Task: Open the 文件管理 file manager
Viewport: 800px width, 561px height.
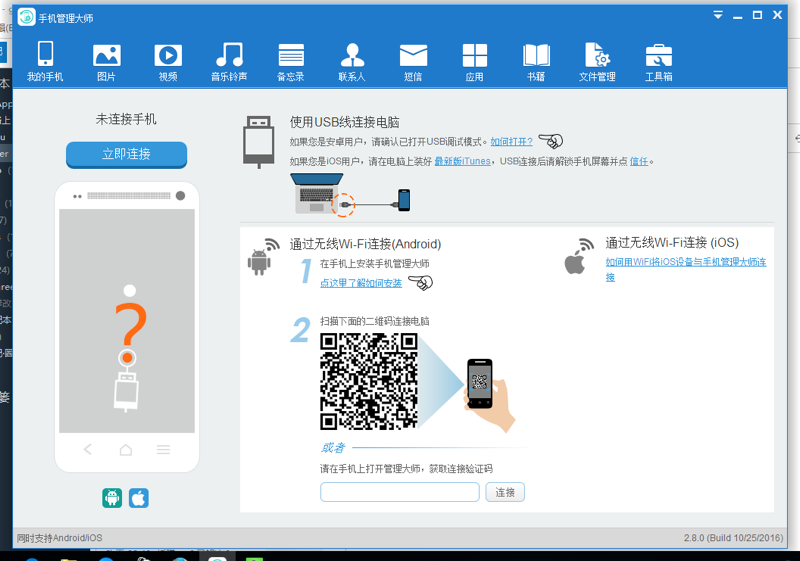Action: pyautogui.click(x=597, y=62)
